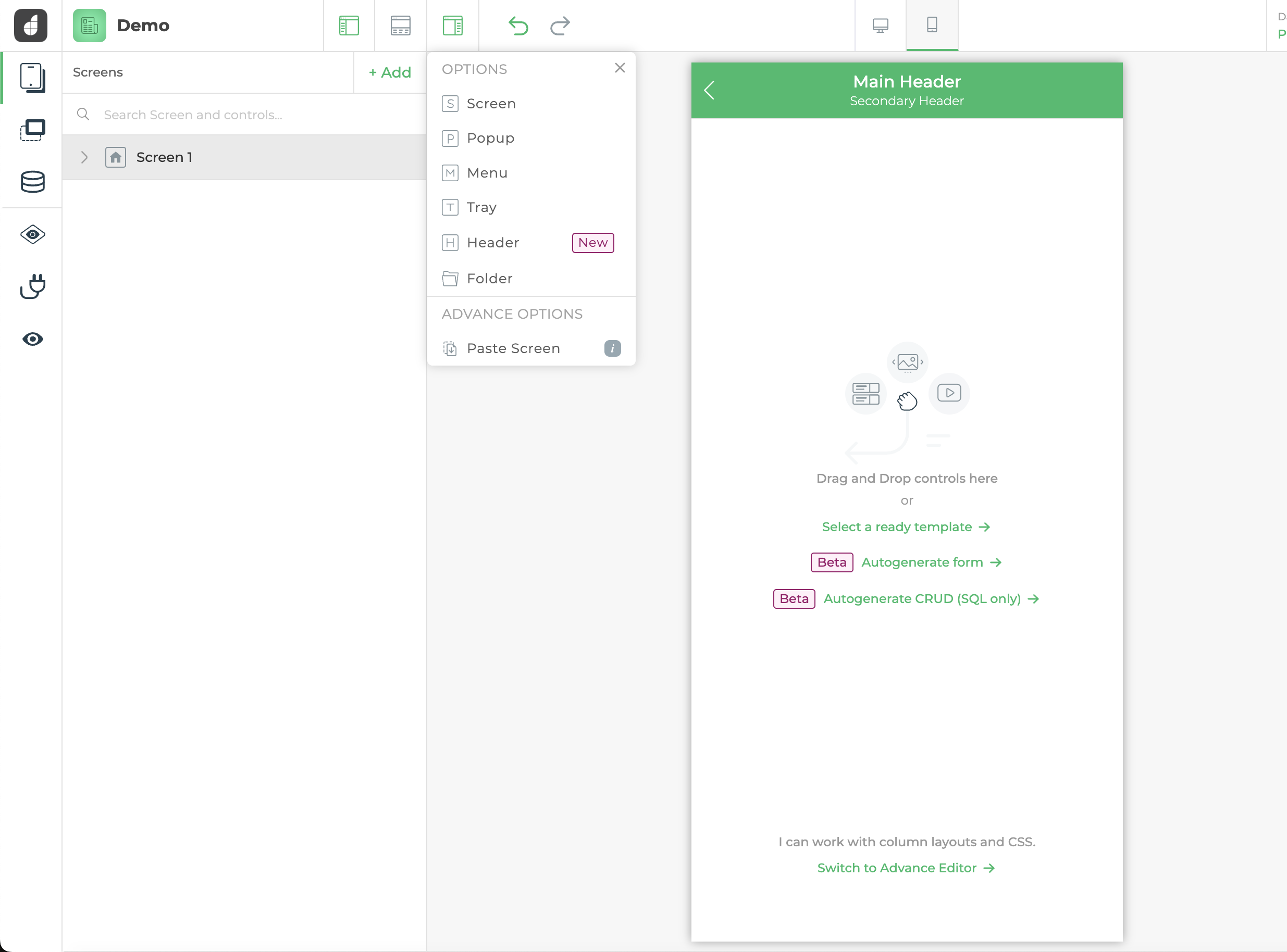The image size is (1287, 952).
Task: Select Header from options menu
Action: pos(493,242)
